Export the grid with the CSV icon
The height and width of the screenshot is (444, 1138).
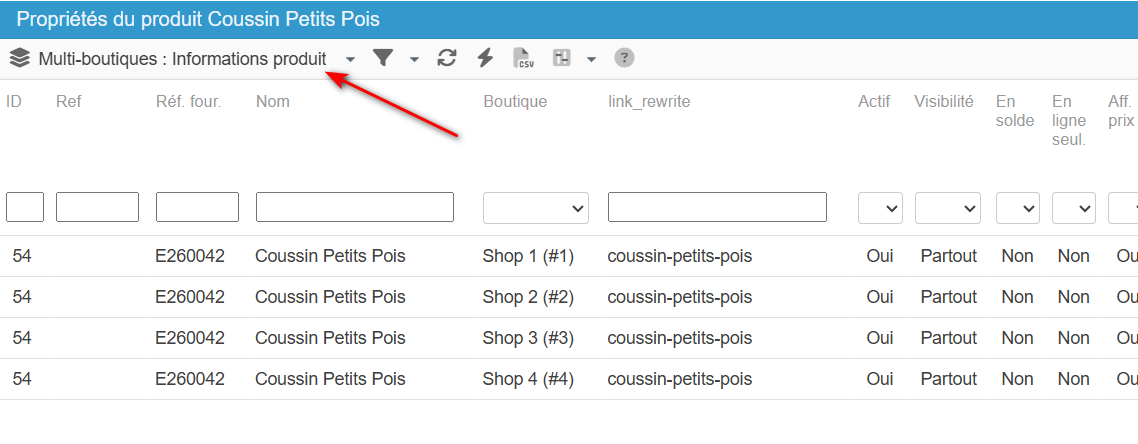[523, 59]
